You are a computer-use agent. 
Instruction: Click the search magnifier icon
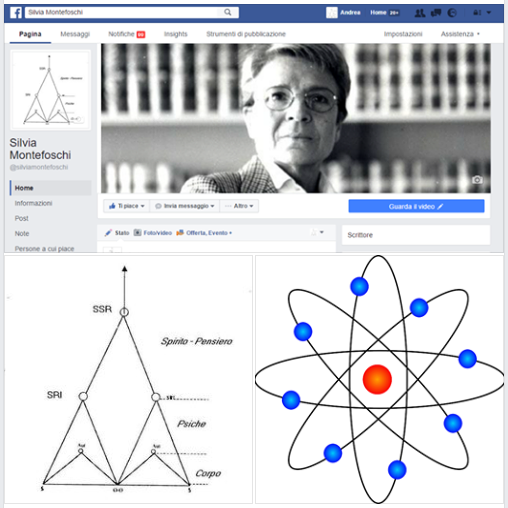coord(228,12)
